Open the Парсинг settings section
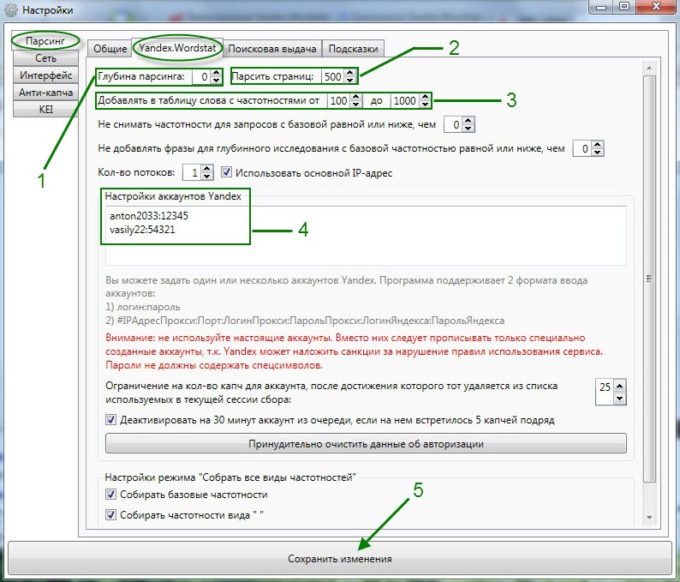680x582 pixels. tap(46, 41)
